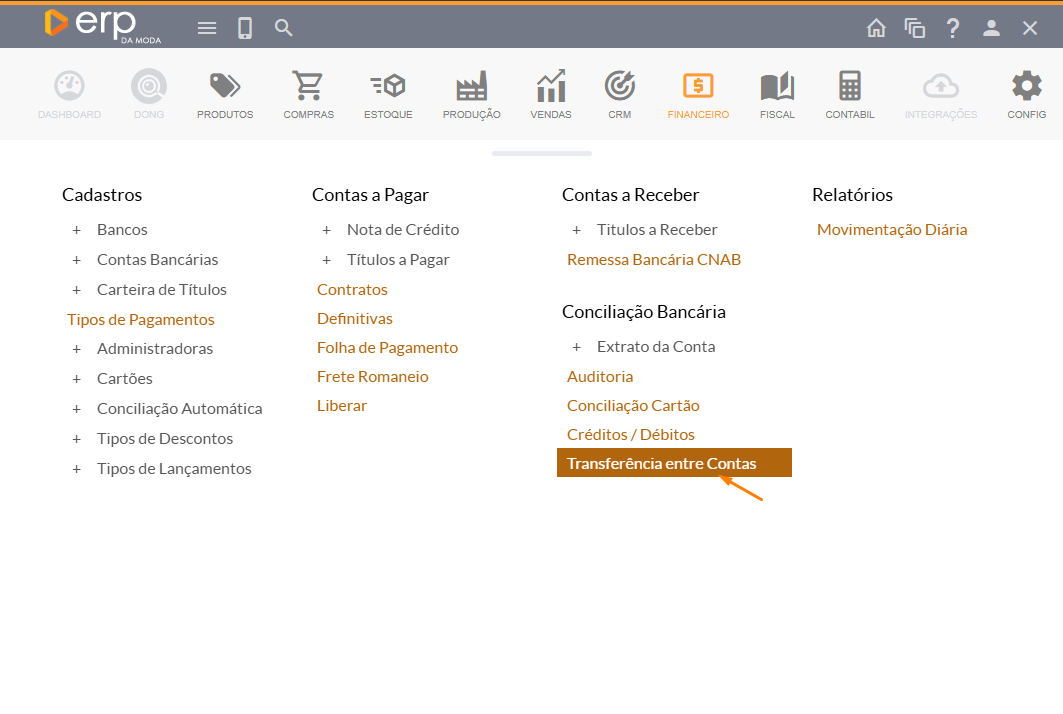This screenshot has height=714, width=1063.
Task: Select the Estoque inventory module icon
Action: [x=388, y=87]
